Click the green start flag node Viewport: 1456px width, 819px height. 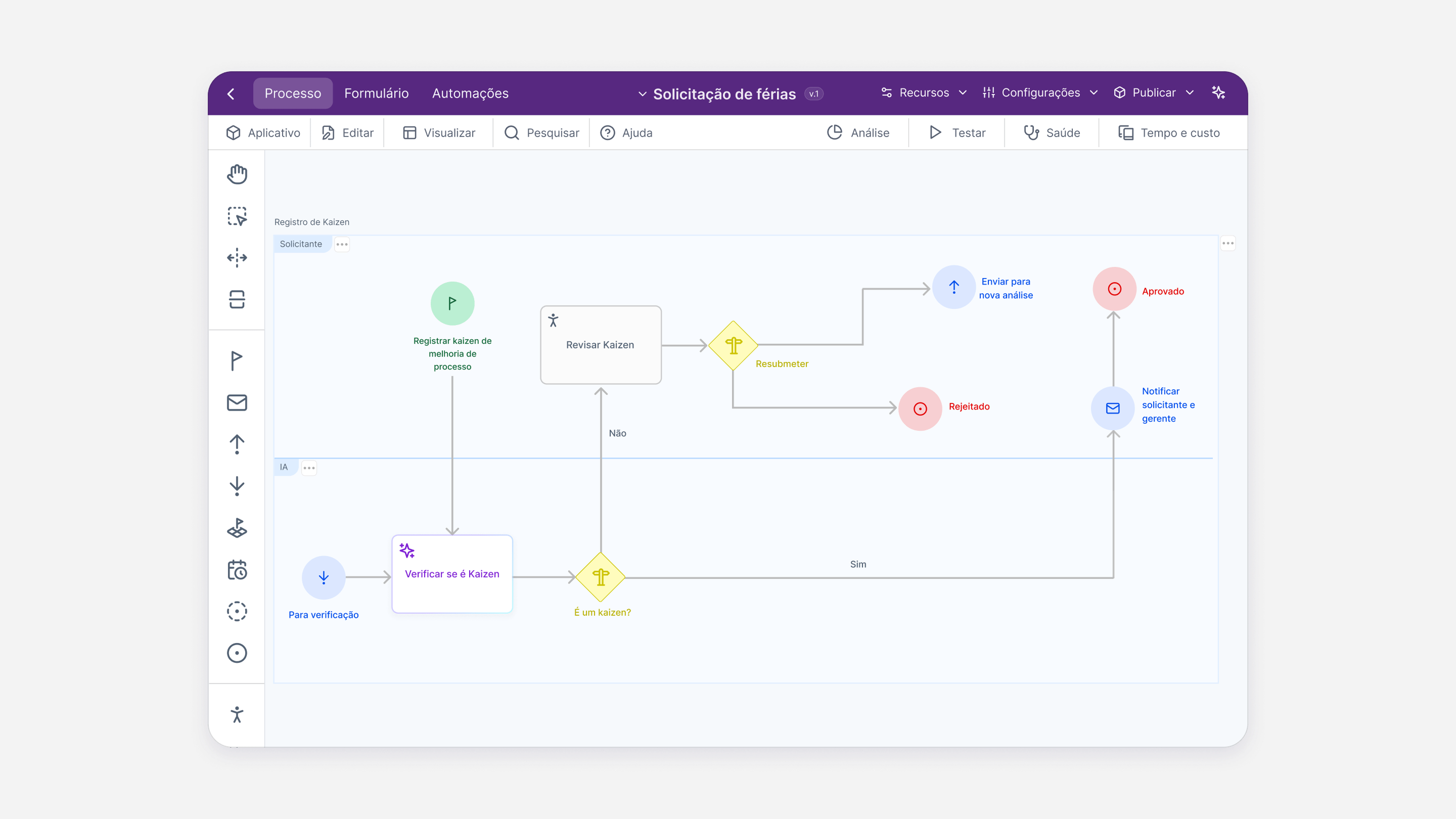452,303
